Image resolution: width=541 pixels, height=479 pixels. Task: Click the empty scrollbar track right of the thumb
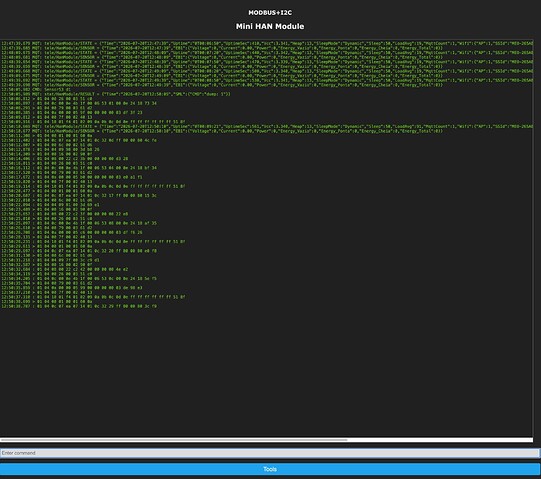pyautogui.click(x=440, y=440)
